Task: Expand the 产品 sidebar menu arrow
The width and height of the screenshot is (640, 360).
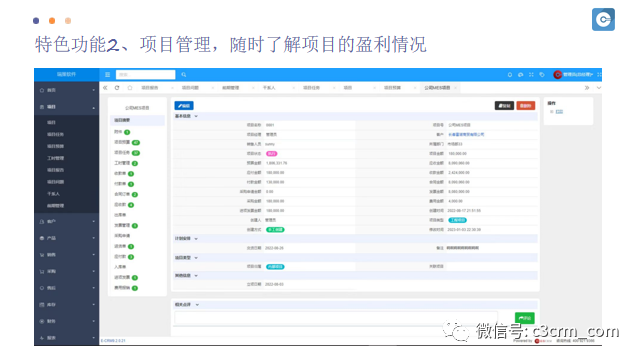Action: [x=93, y=238]
